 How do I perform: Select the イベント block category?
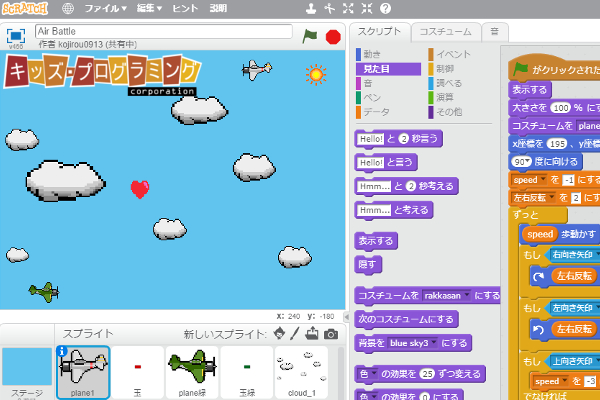pos(453,54)
